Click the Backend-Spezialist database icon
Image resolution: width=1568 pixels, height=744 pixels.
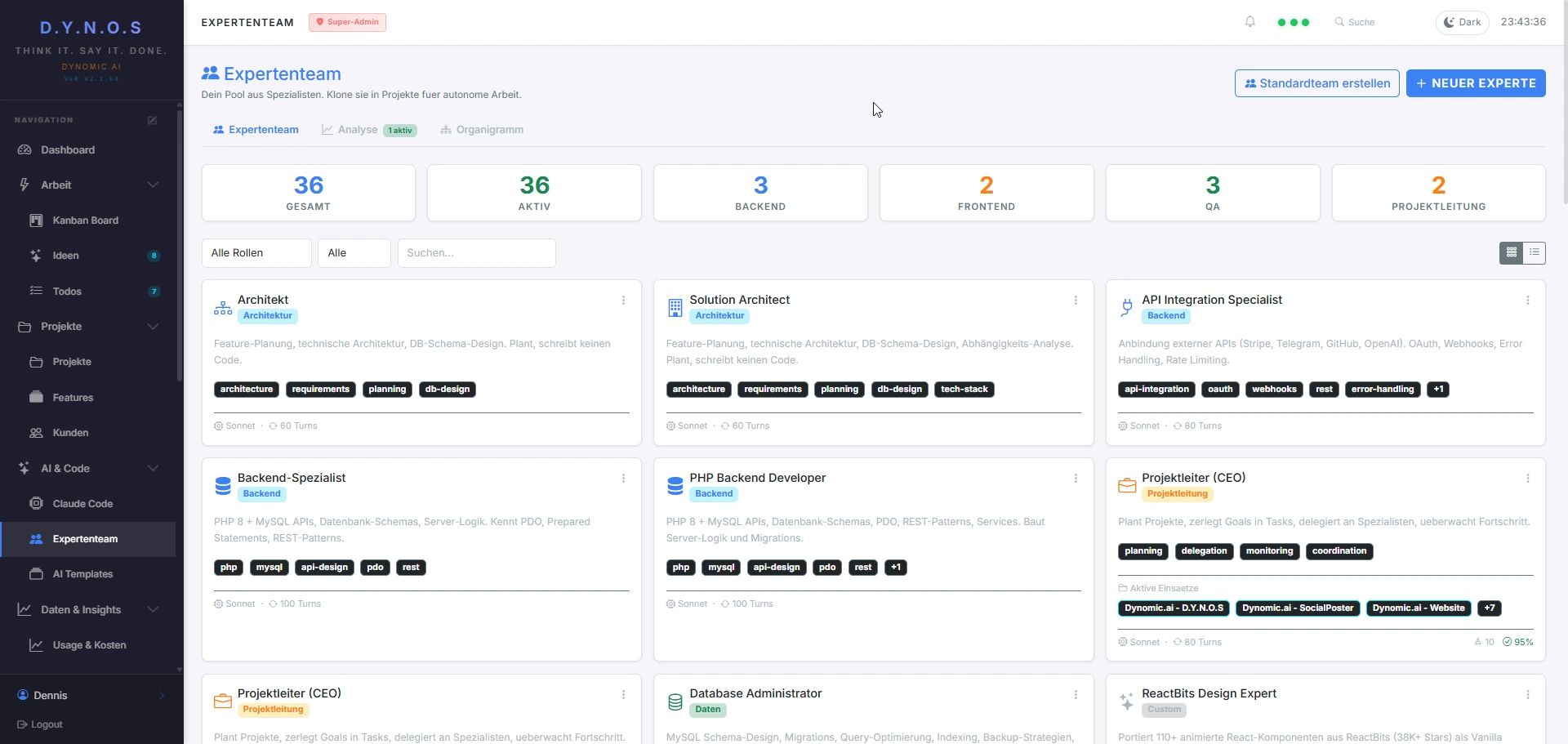tap(223, 486)
